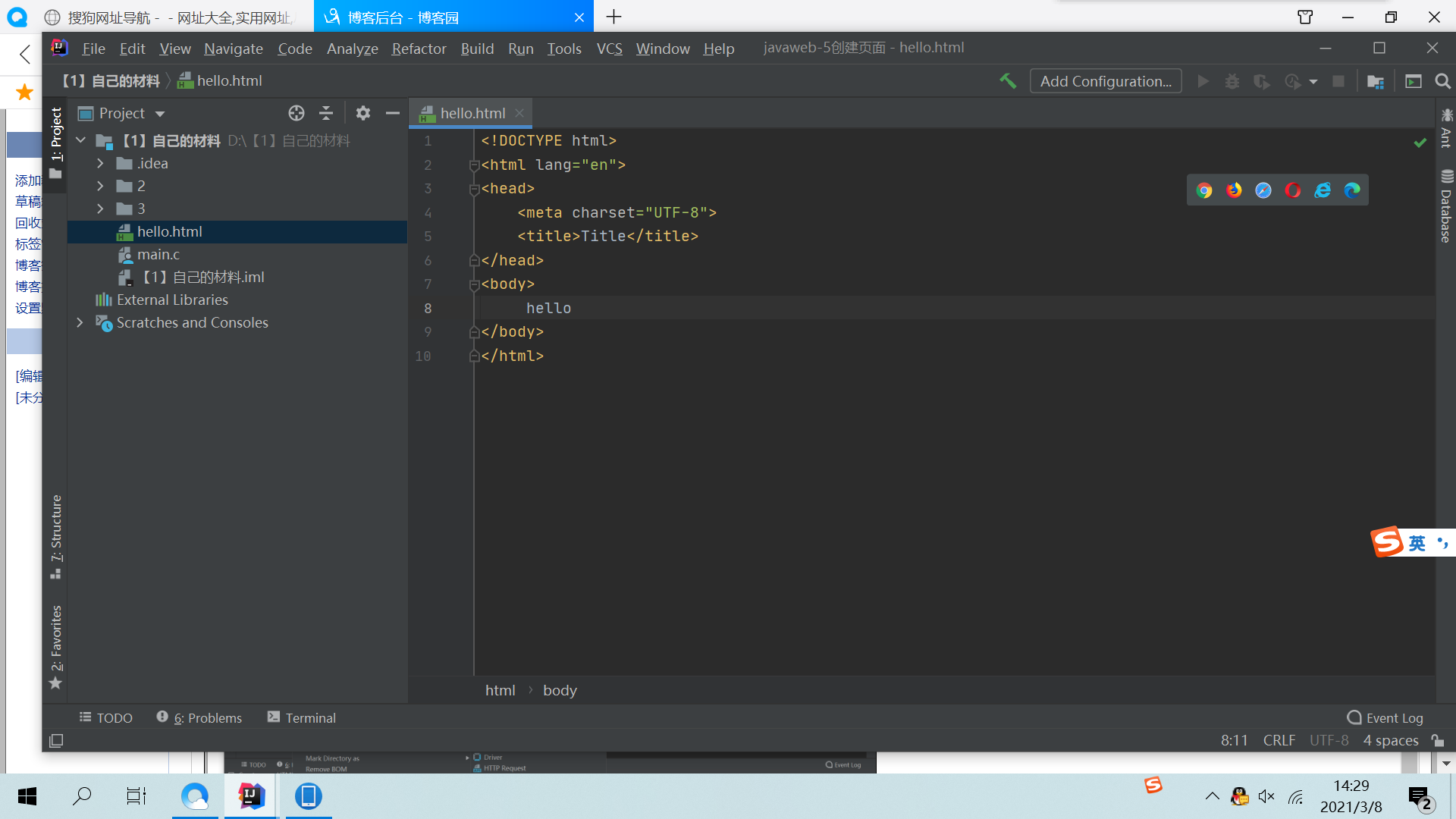Open in Firefox browser icon
This screenshot has height=819, width=1456.
click(1234, 190)
